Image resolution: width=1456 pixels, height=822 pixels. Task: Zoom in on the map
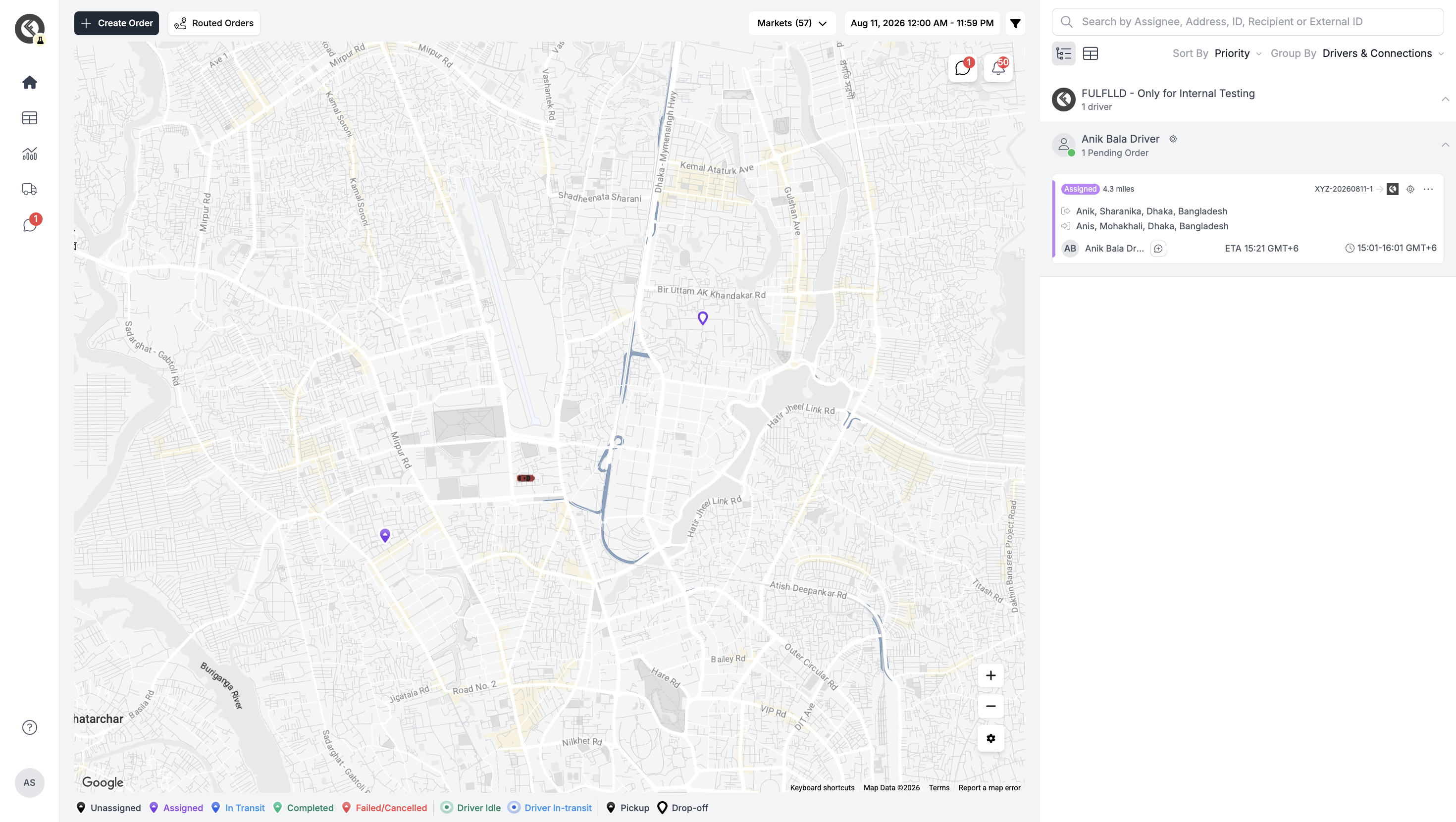(991, 675)
